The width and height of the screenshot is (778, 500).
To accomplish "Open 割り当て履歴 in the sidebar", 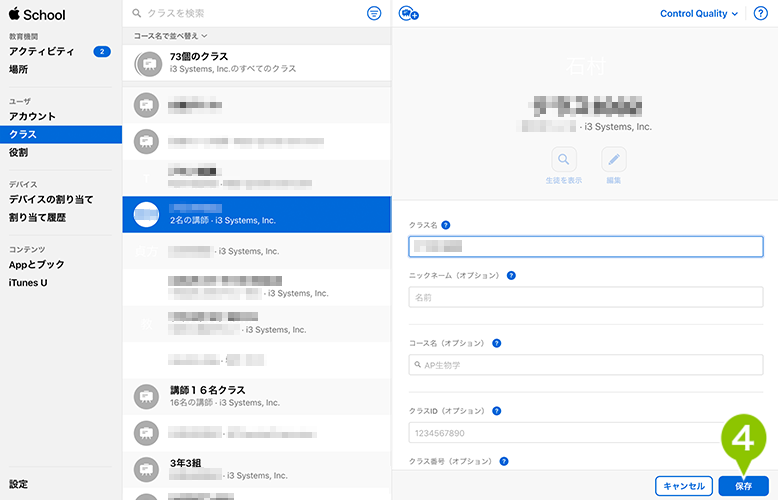I will [37, 218].
